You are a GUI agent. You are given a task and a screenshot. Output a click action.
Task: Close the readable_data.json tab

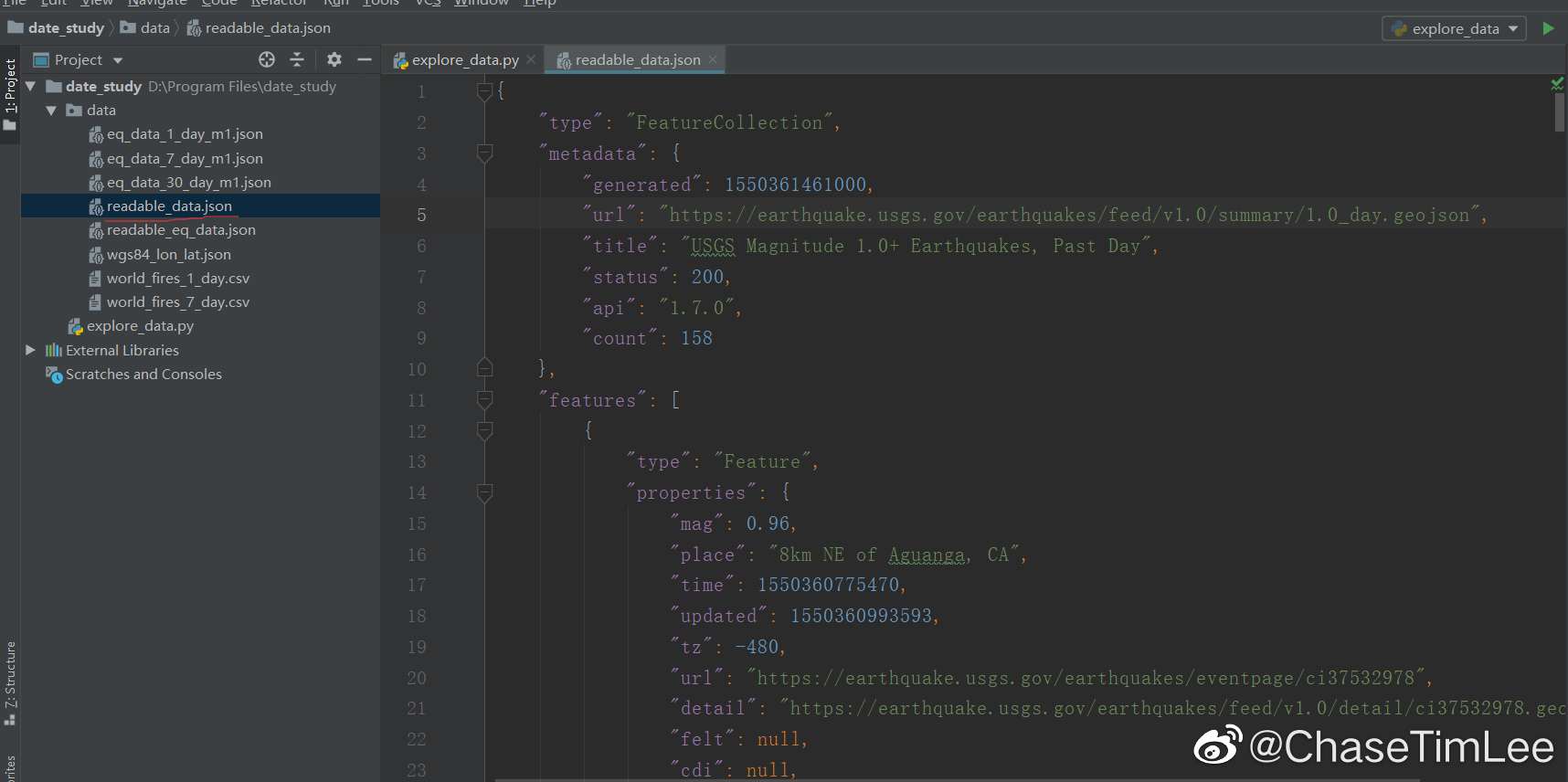(713, 59)
